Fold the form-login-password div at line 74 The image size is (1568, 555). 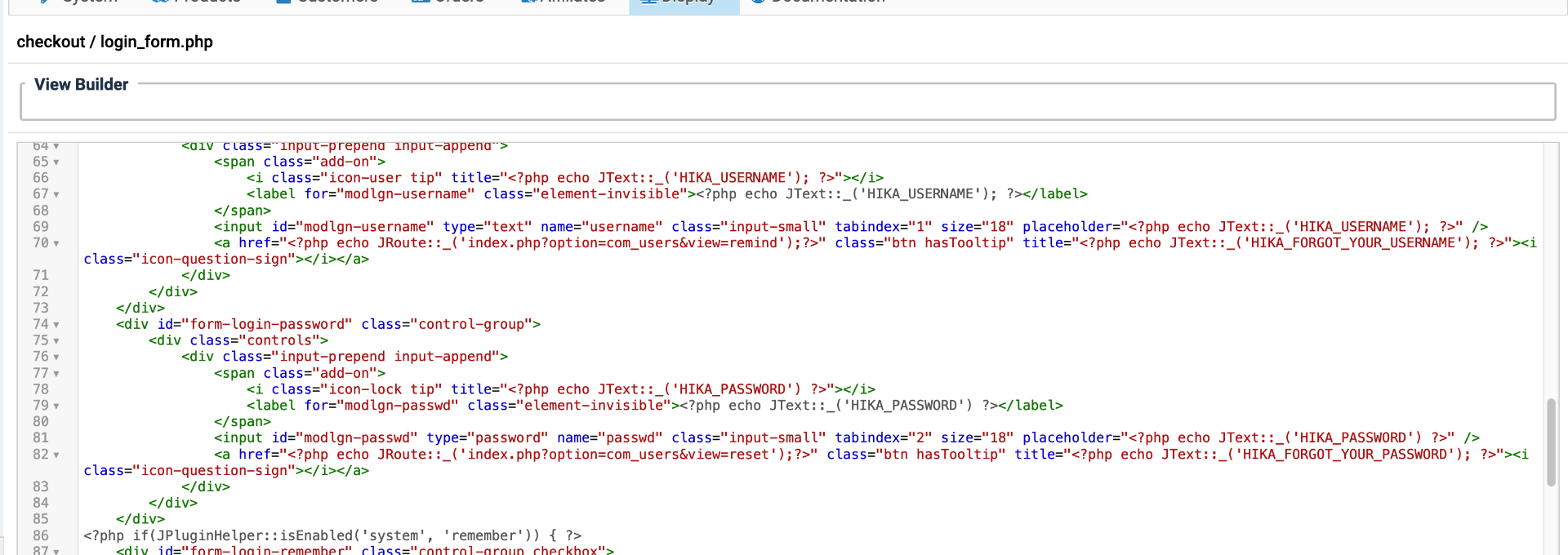(56, 325)
